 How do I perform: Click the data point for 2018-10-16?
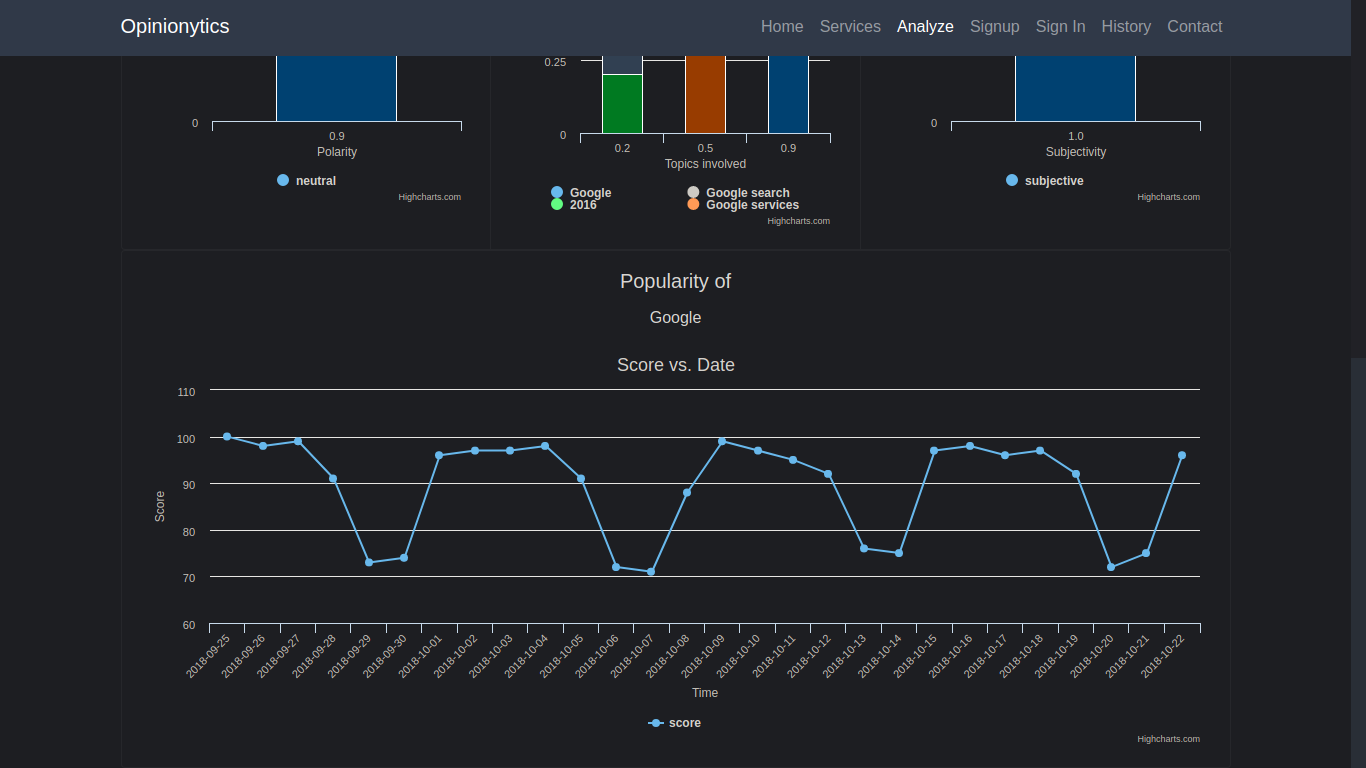(x=970, y=446)
